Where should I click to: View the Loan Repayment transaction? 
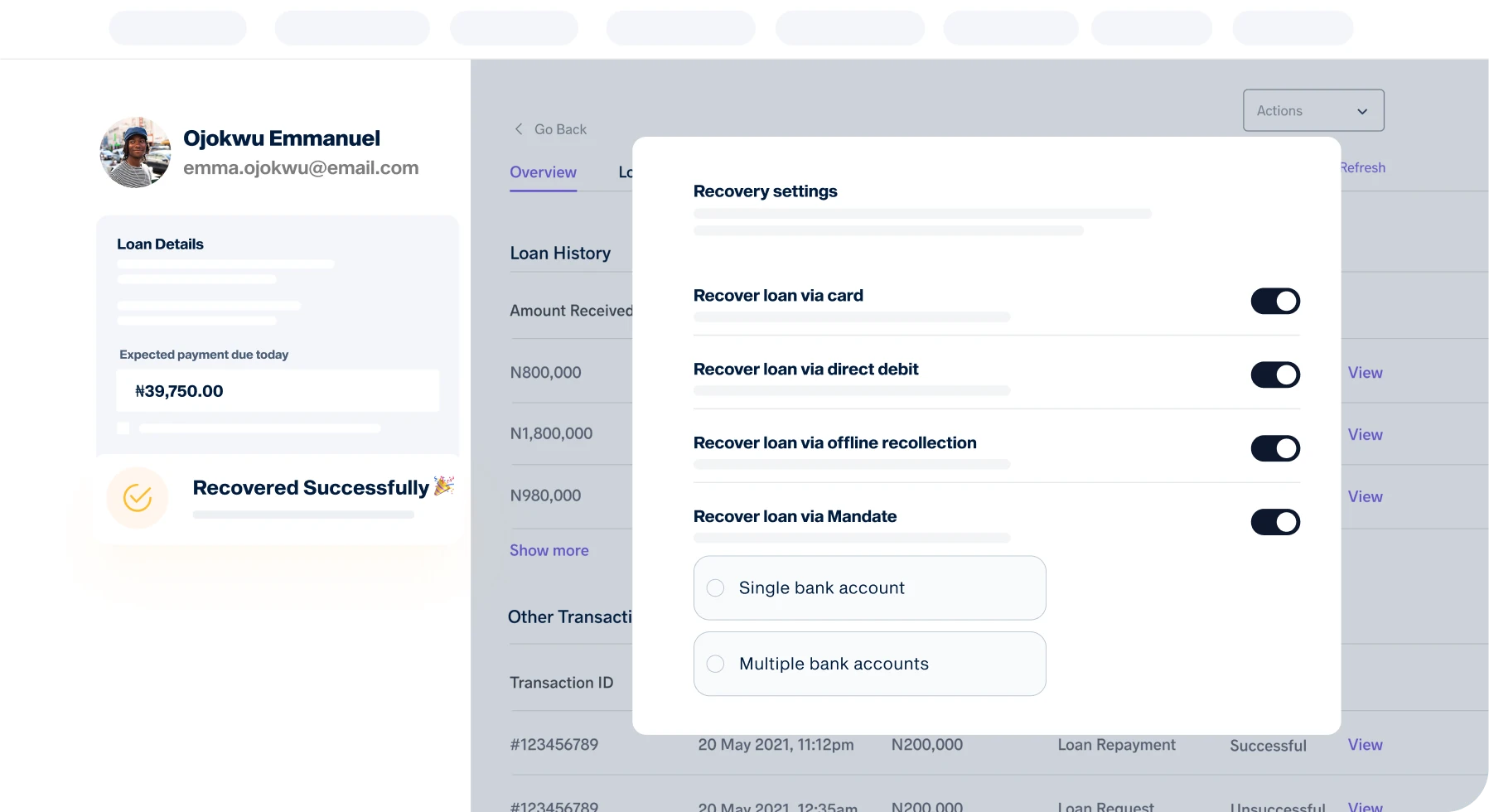[x=1365, y=745]
